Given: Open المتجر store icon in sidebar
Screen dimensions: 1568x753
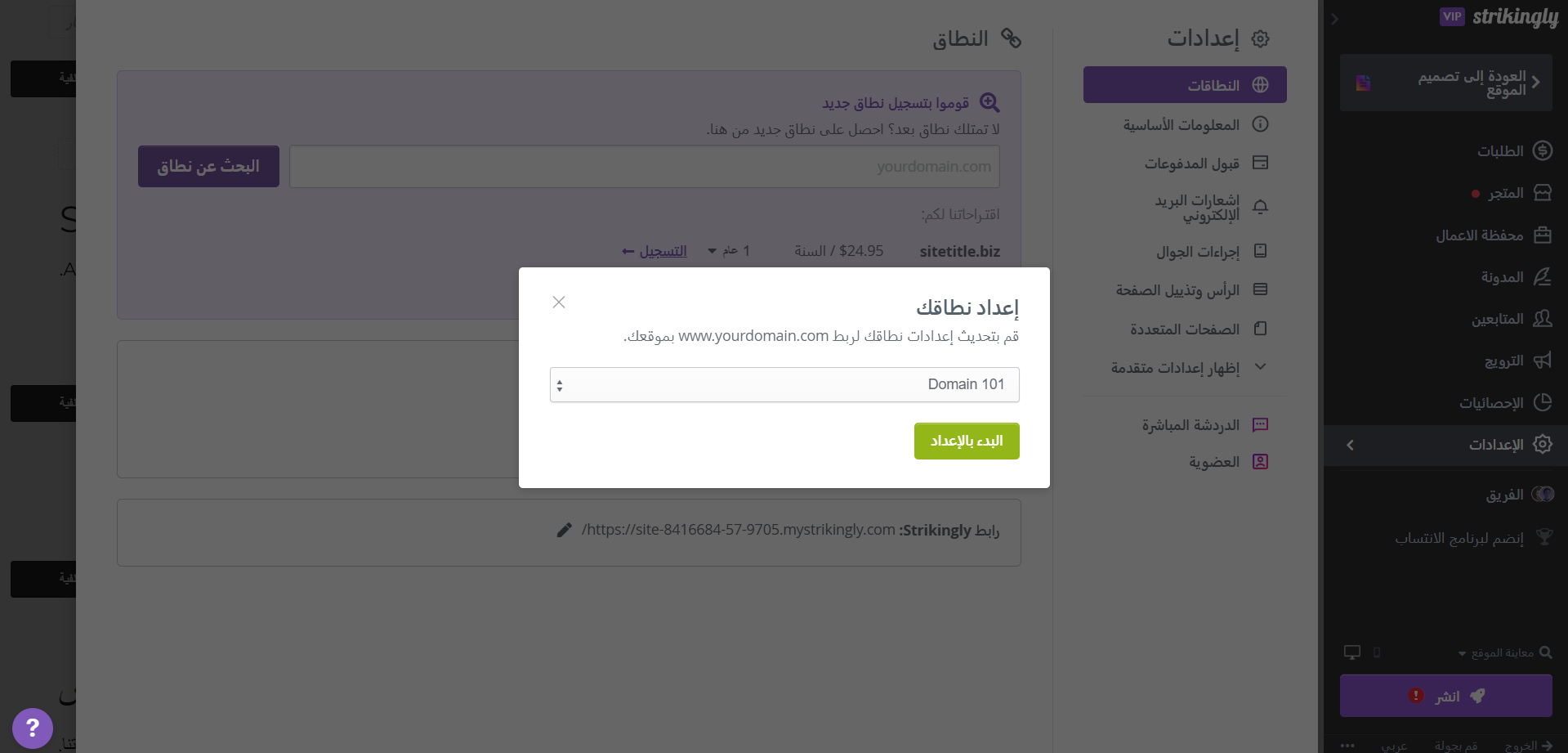Looking at the screenshot, I should 1543,193.
